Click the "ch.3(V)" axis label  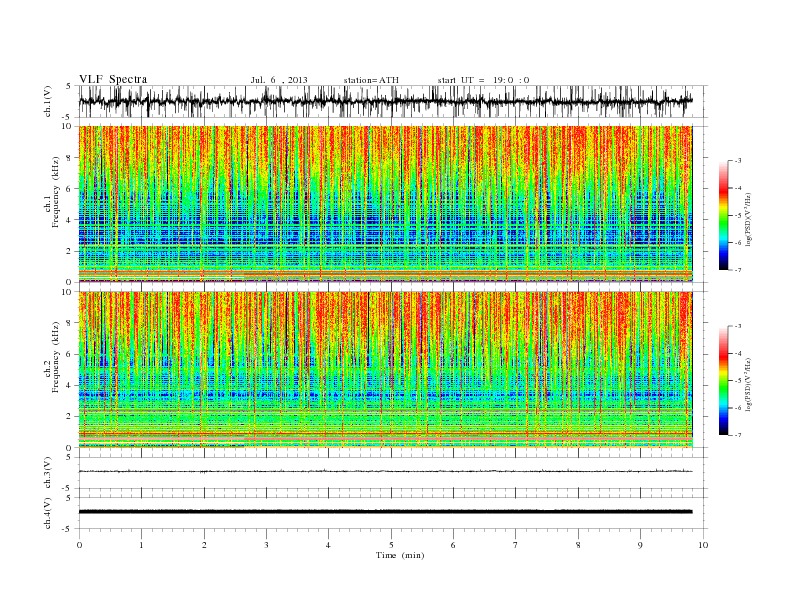pyautogui.click(x=48, y=473)
